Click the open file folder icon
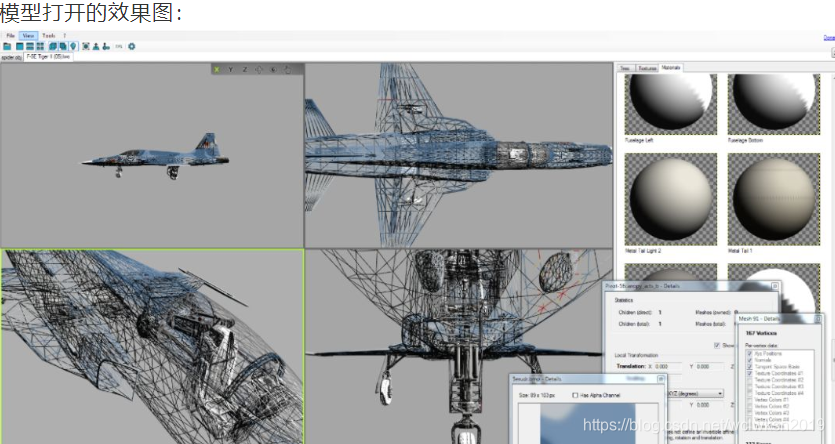This screenshot has height=444, width=835. [x=7, y=46]
